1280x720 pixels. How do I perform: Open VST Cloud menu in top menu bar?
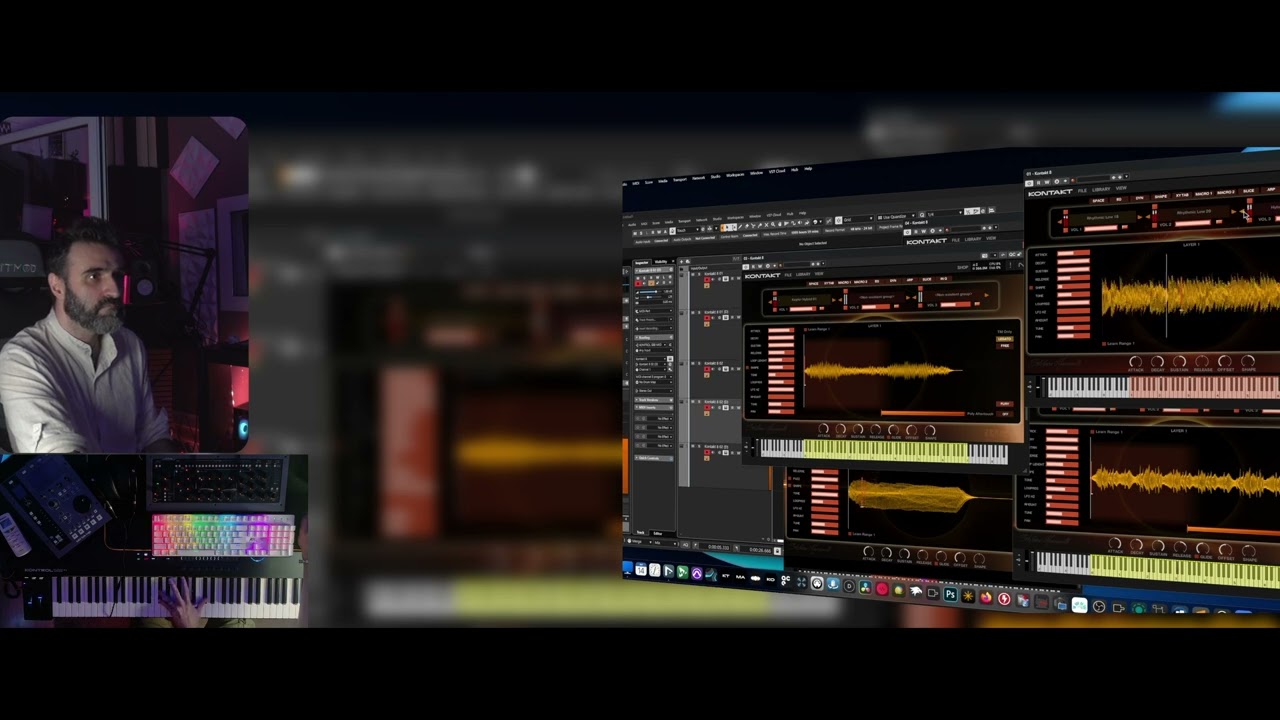click(x=777, y=171)
